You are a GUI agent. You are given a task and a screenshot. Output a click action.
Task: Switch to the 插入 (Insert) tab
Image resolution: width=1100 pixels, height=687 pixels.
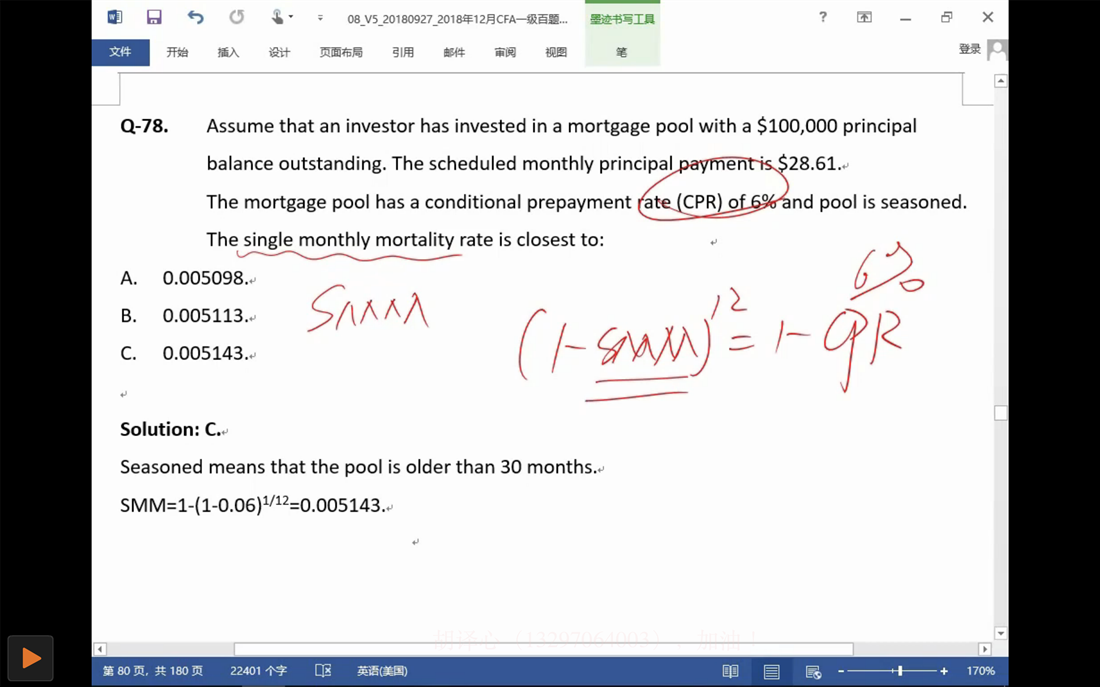pyautogui.click(x=228, y=52)
